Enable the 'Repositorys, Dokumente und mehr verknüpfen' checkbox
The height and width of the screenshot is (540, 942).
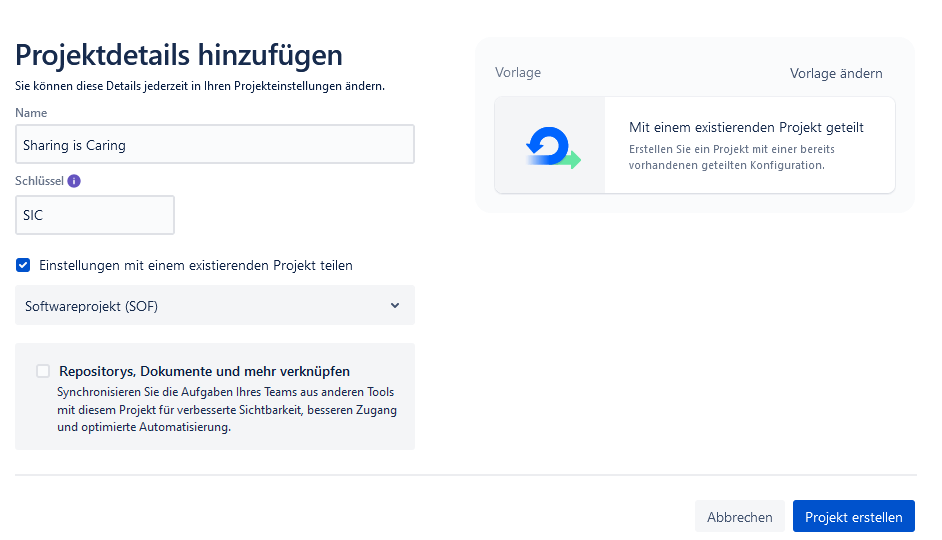[43, 371]
